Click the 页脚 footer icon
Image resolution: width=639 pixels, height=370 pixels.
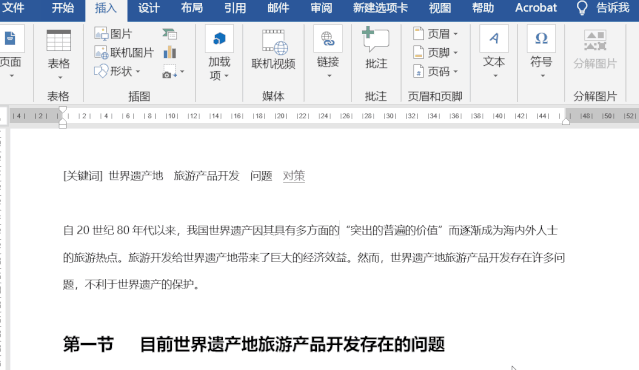point(418,53)
